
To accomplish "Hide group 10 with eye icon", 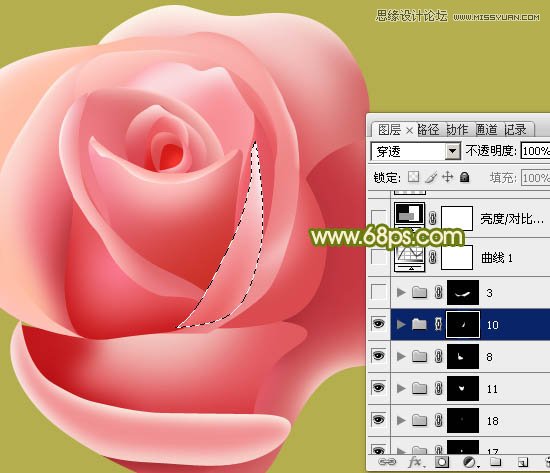I will pyautogui.click(x=378, y=324).
